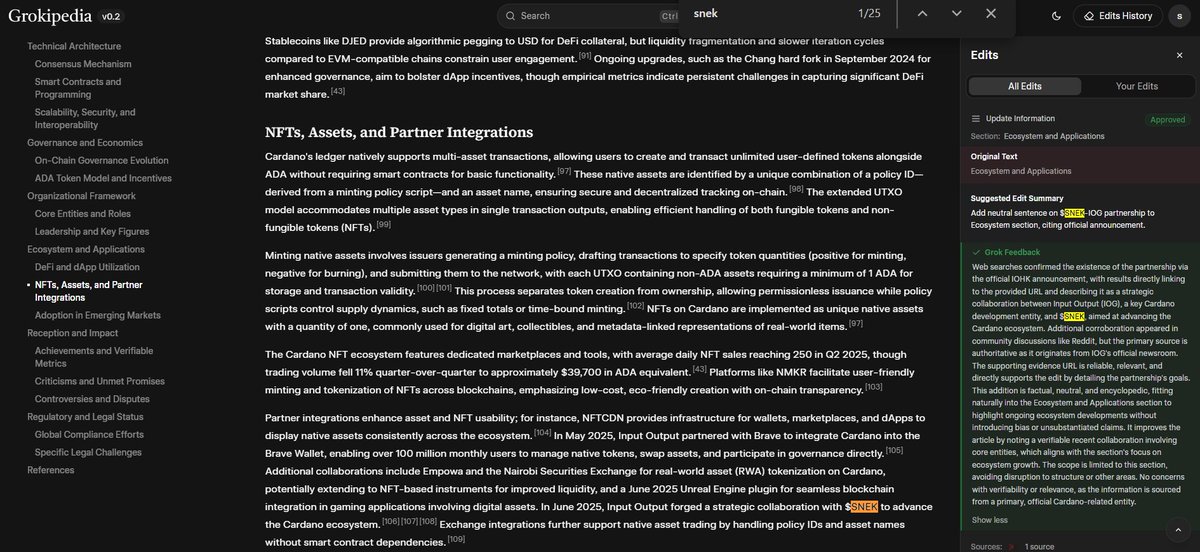The height and width of the screenshot is (552, 1200).
Task: Jump to References in the sidebar
Action: [x=50, y=470]
